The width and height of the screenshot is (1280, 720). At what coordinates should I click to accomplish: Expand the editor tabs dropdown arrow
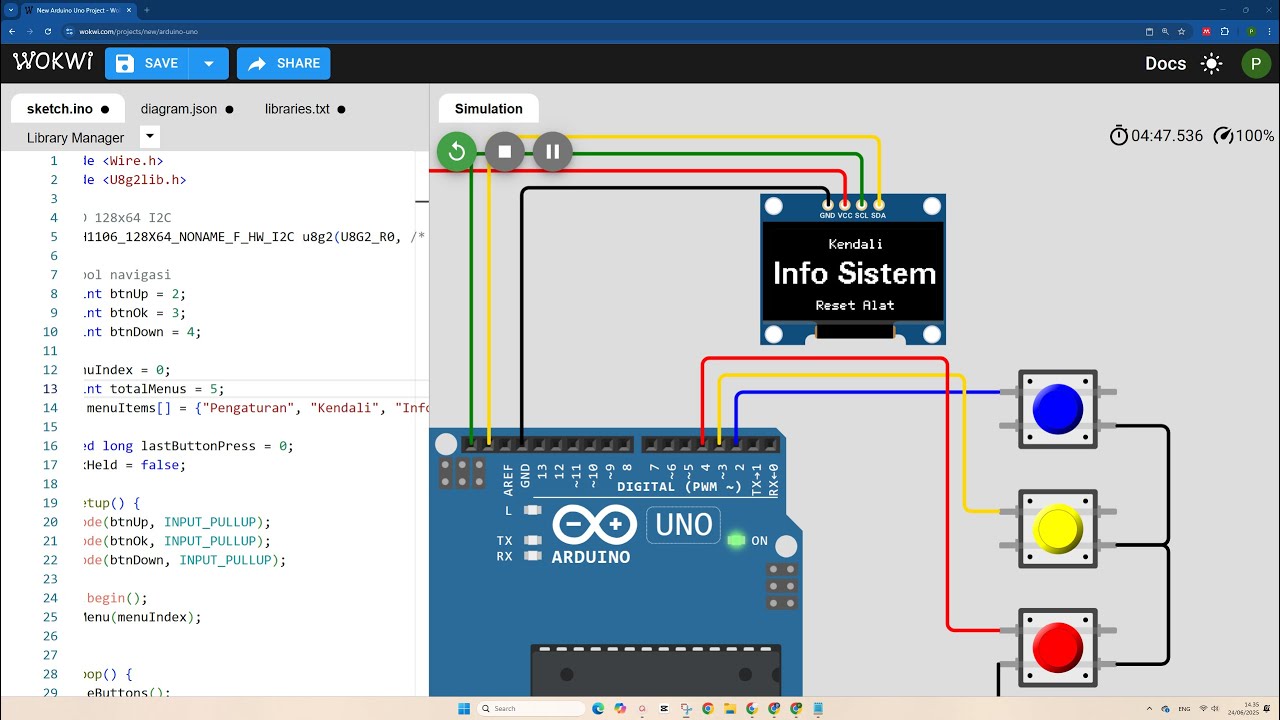(x=149, y=136)
